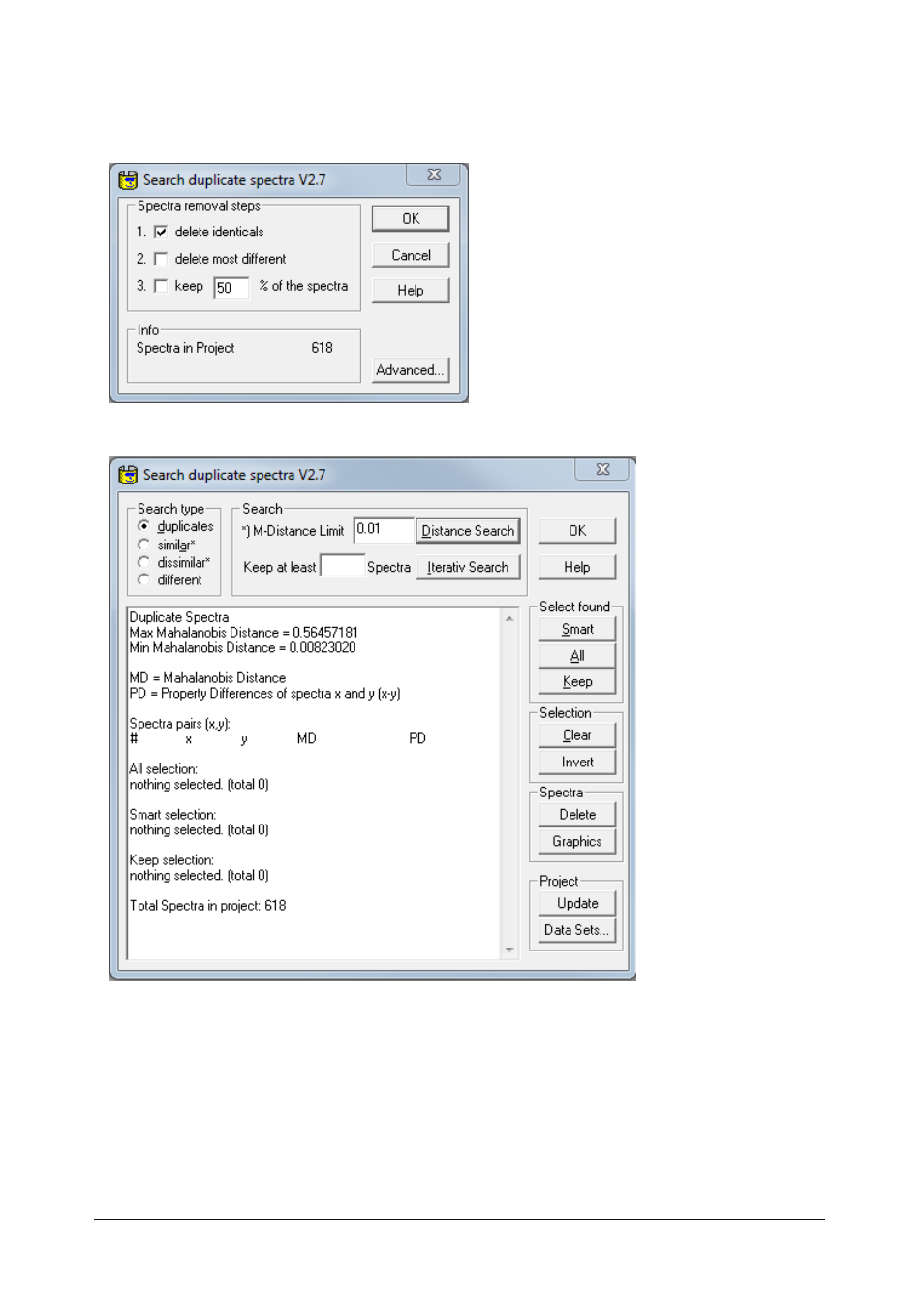Click the Total Spectra in project: 618 line
The image size is (924, 1308).
(x=208, y=906)
